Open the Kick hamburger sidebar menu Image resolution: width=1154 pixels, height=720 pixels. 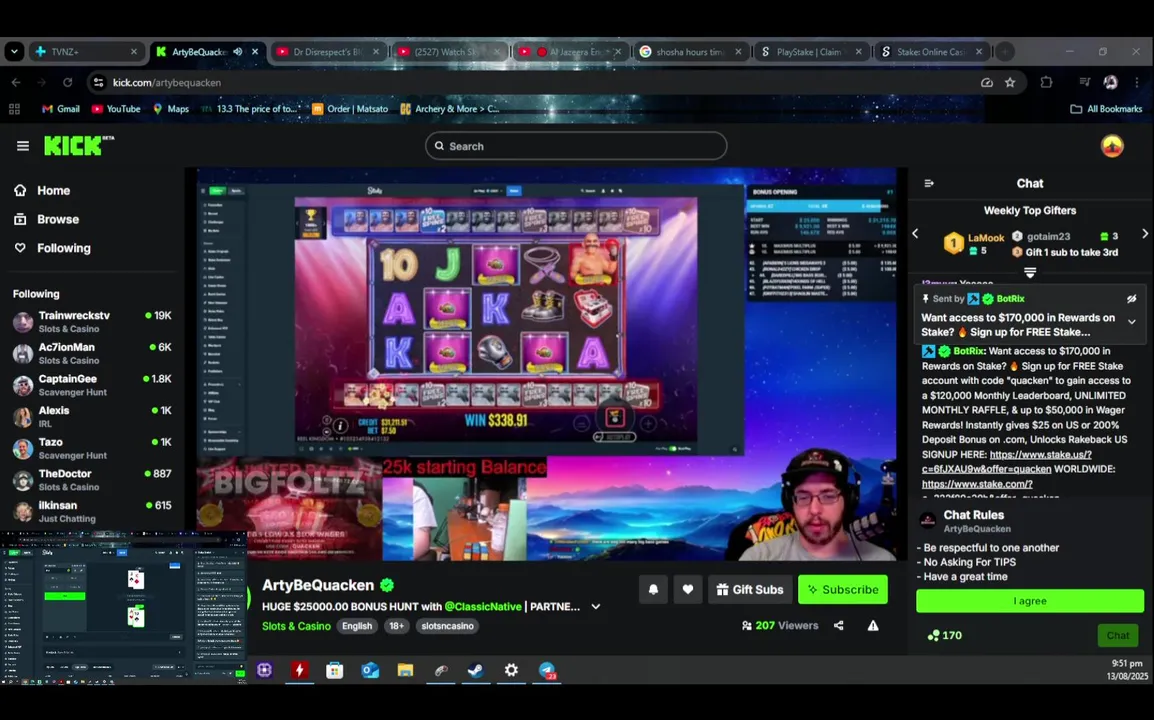pos(23,146)
